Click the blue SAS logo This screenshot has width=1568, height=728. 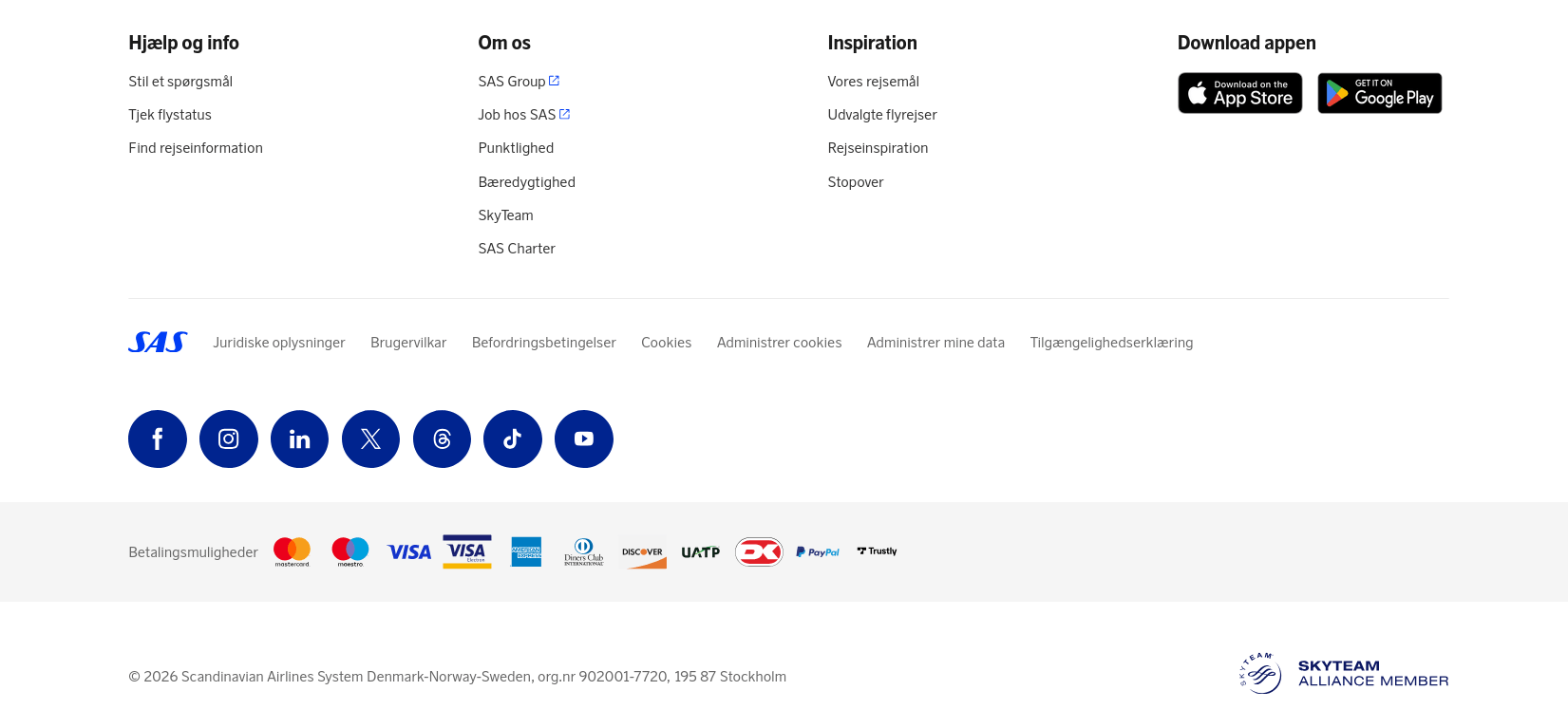point(158,342)
